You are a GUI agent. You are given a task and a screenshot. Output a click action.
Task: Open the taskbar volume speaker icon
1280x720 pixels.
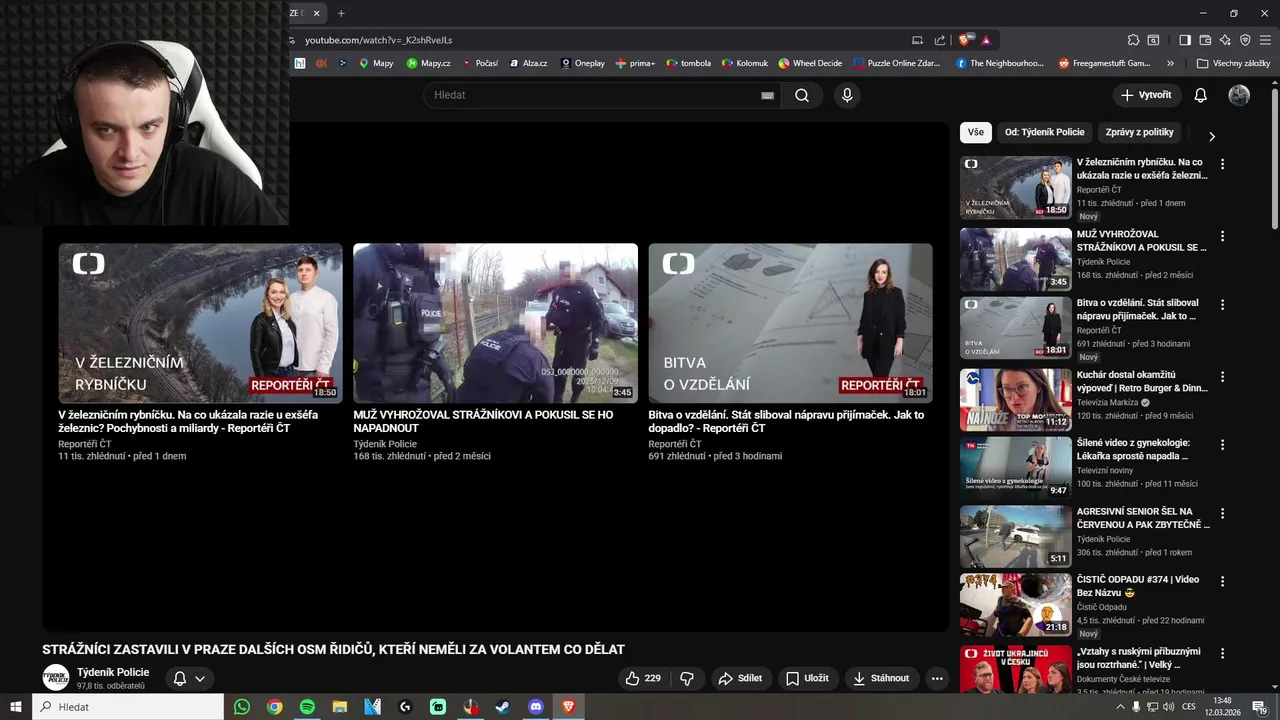(x=1168, y=707)
